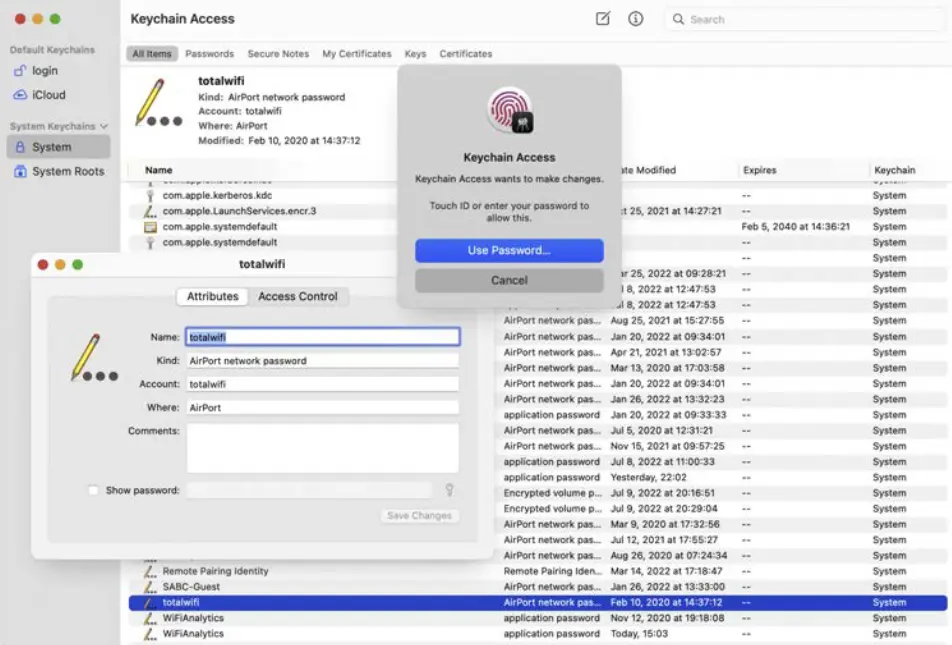Viewport: 952px width, 645px height.
Task: Switch to the Access Control tab
Action: [x=297, y=297]
